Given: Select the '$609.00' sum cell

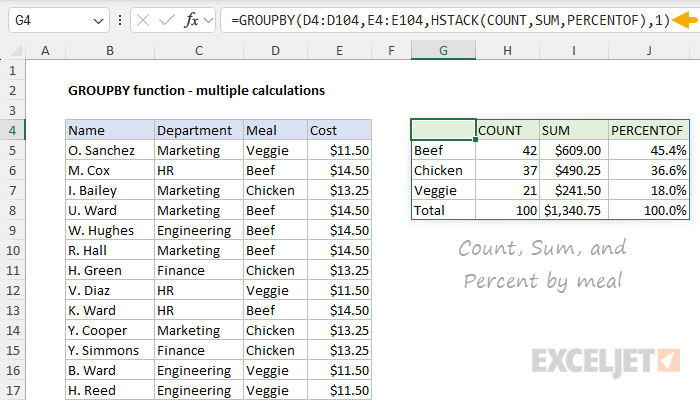Looking at the screenshot, I should click(574, 150).
